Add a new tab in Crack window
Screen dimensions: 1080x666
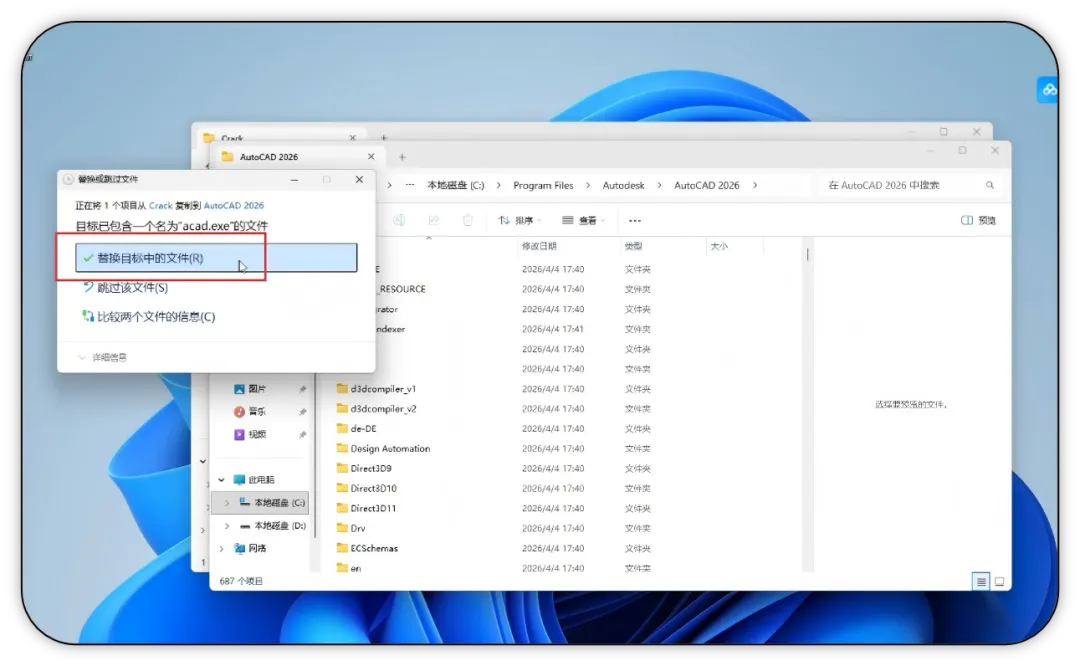tap(384, 138)
